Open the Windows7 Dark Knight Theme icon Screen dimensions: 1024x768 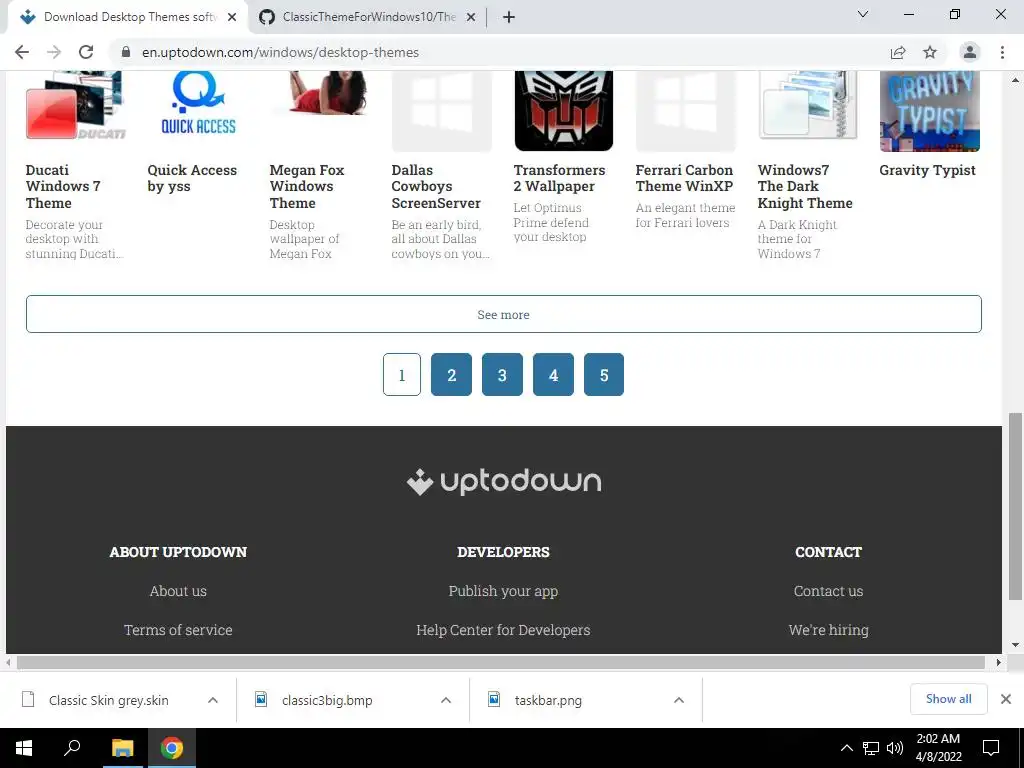808,106
